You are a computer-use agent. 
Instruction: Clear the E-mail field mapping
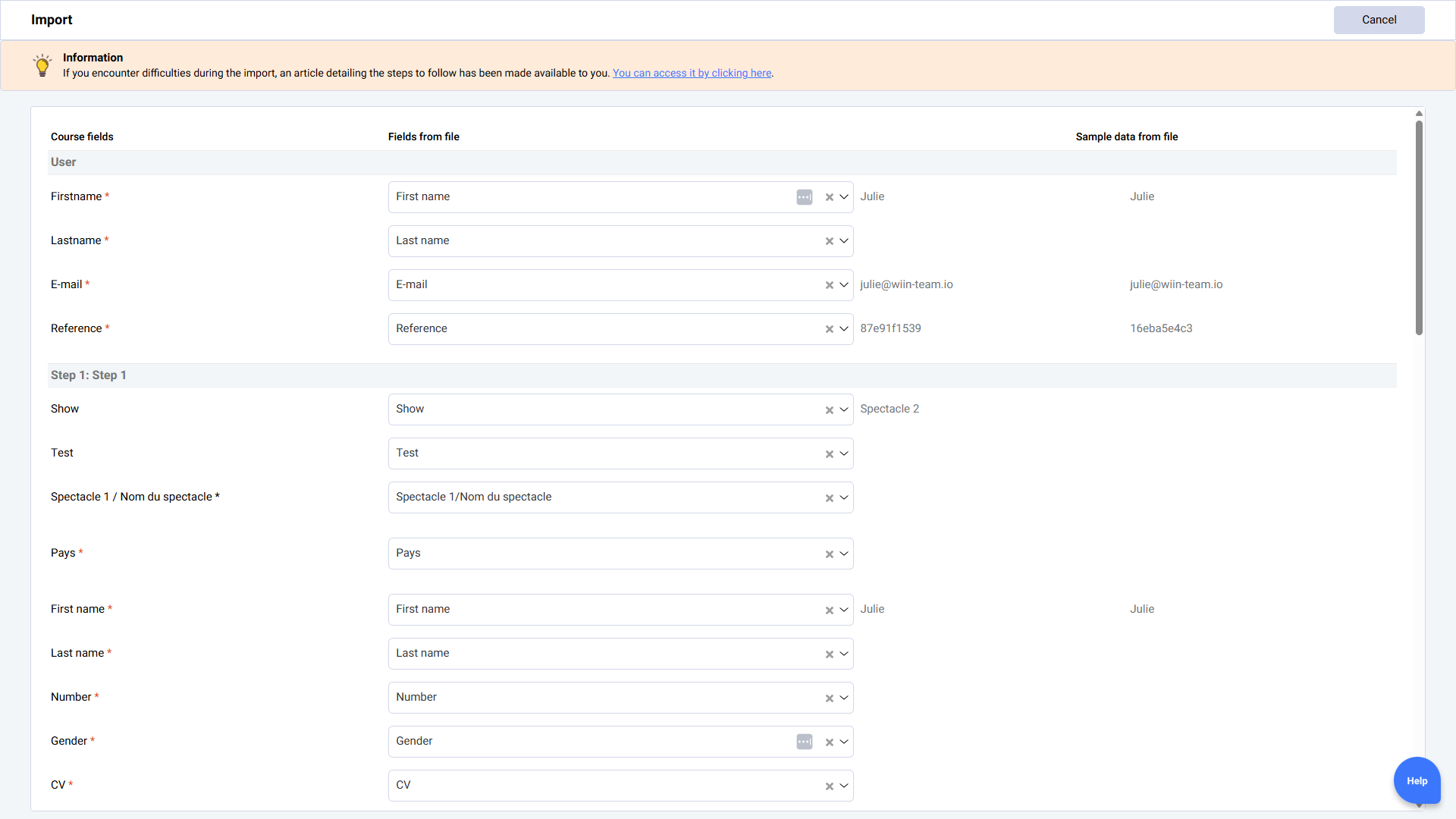coord(829,285)
